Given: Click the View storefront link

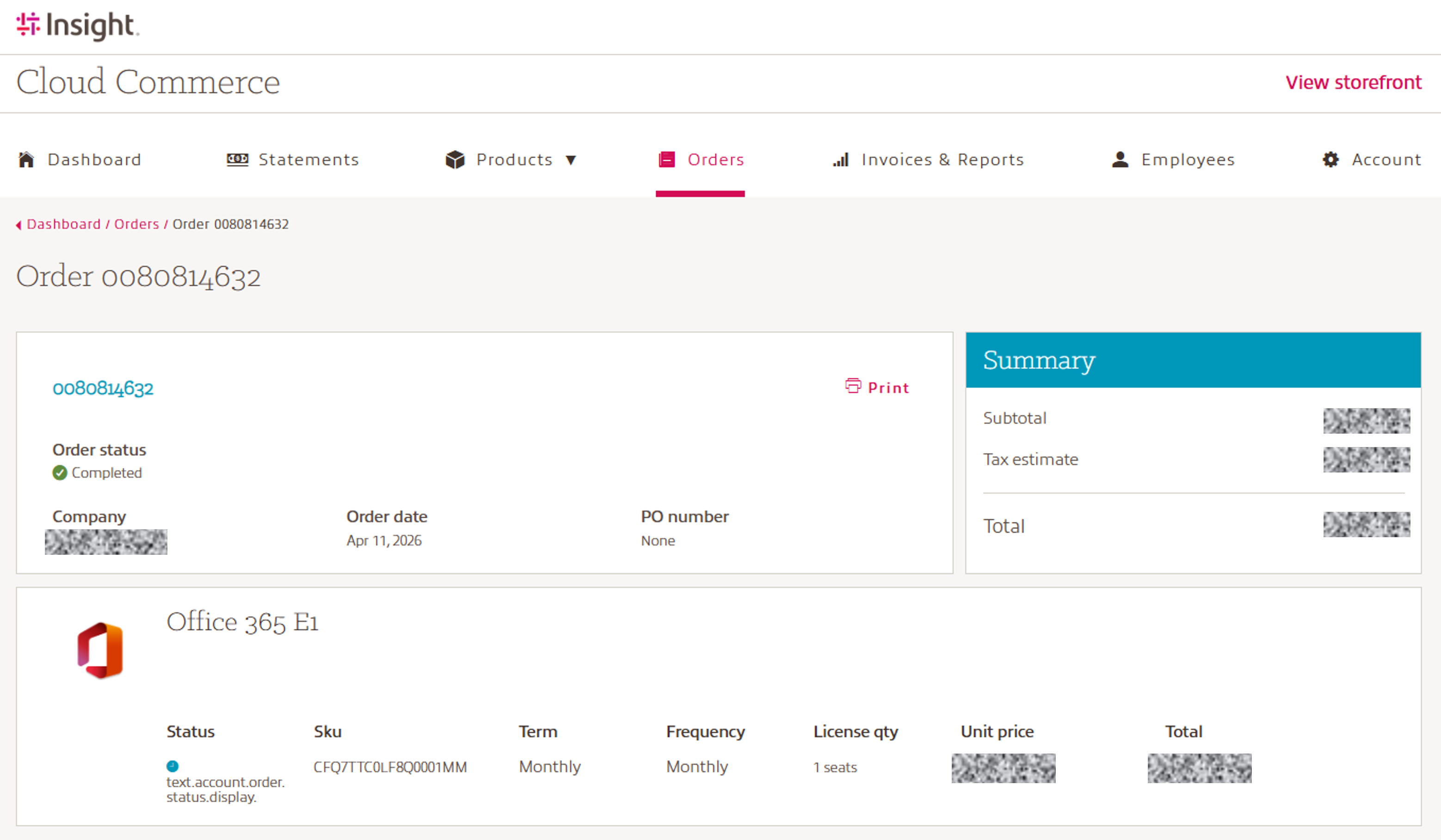Looking at the screenshot, I should [1353, 82].
